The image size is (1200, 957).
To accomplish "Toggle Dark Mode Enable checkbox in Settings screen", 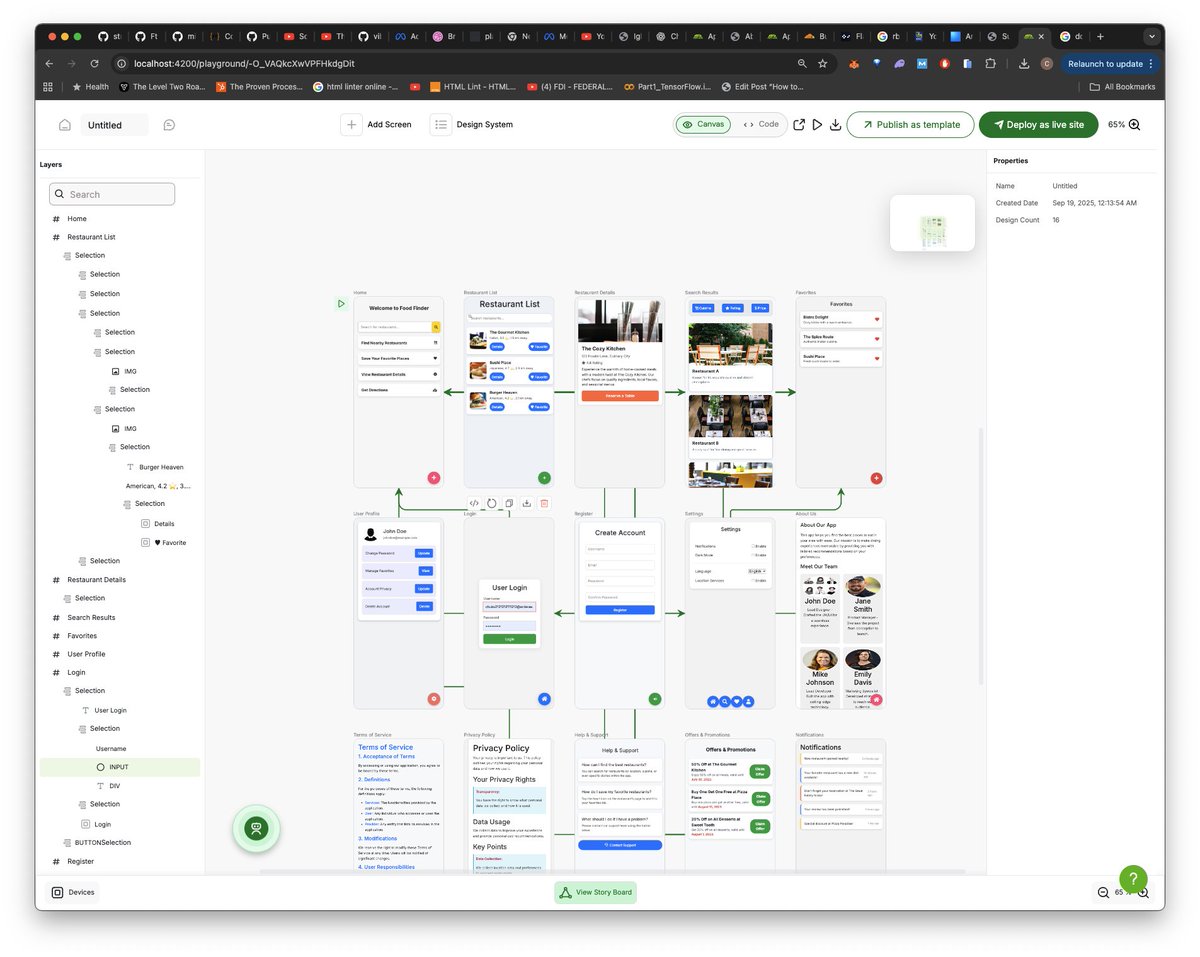I will pos(753,554).
